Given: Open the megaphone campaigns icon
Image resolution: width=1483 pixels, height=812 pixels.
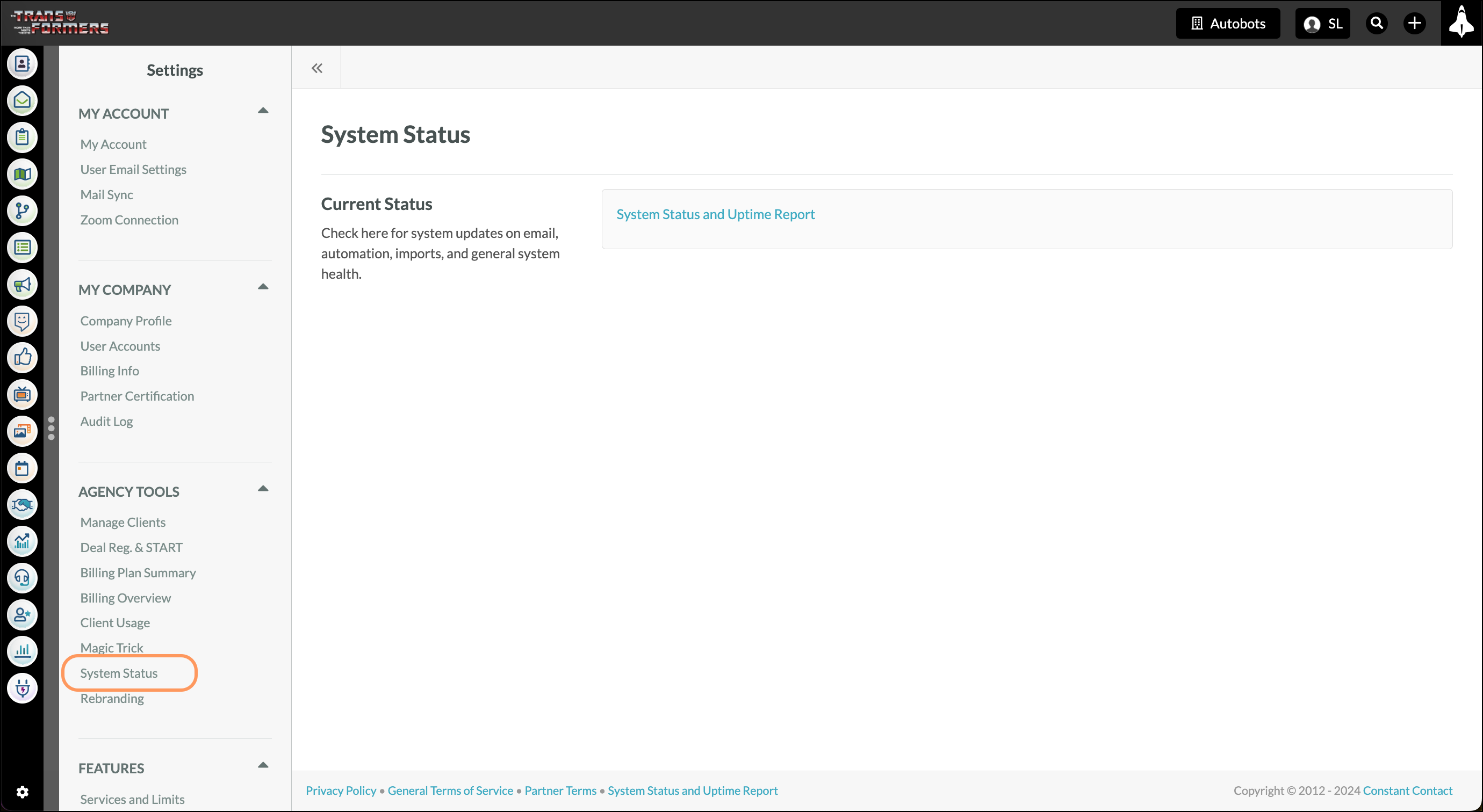Looking at the screenshot, I should [22, 285].
